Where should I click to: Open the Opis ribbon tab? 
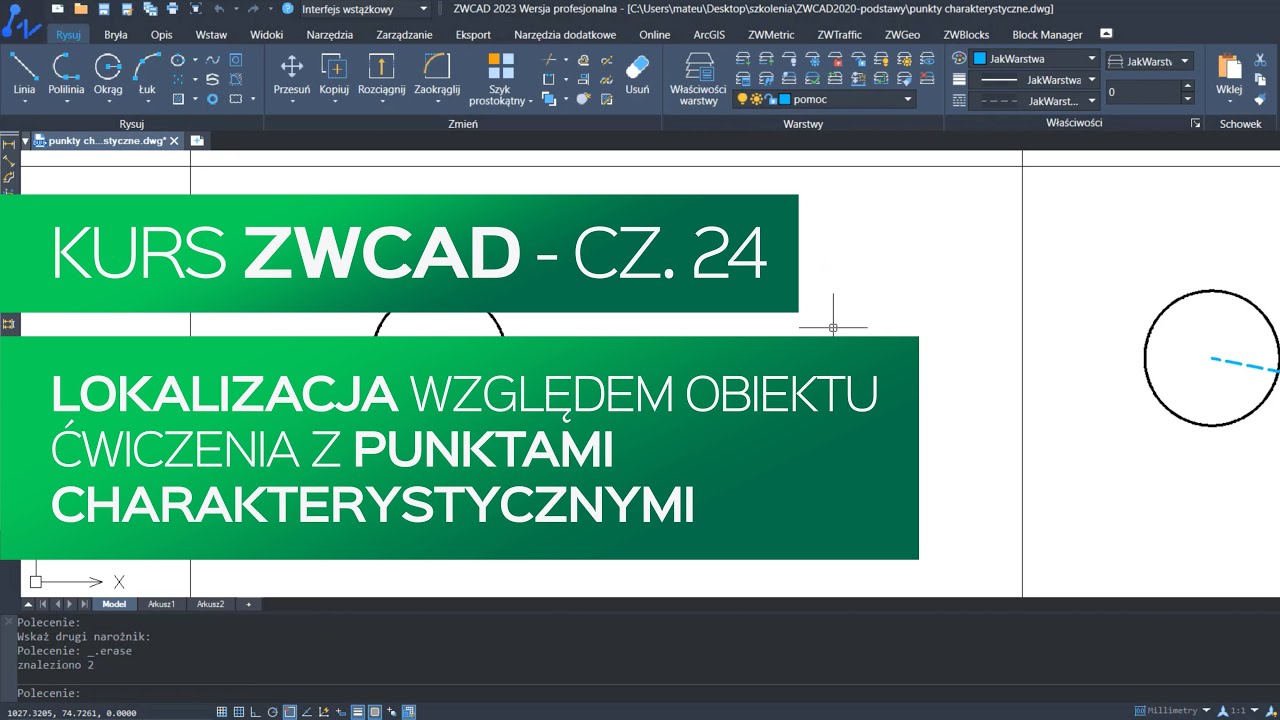(161, 34)
